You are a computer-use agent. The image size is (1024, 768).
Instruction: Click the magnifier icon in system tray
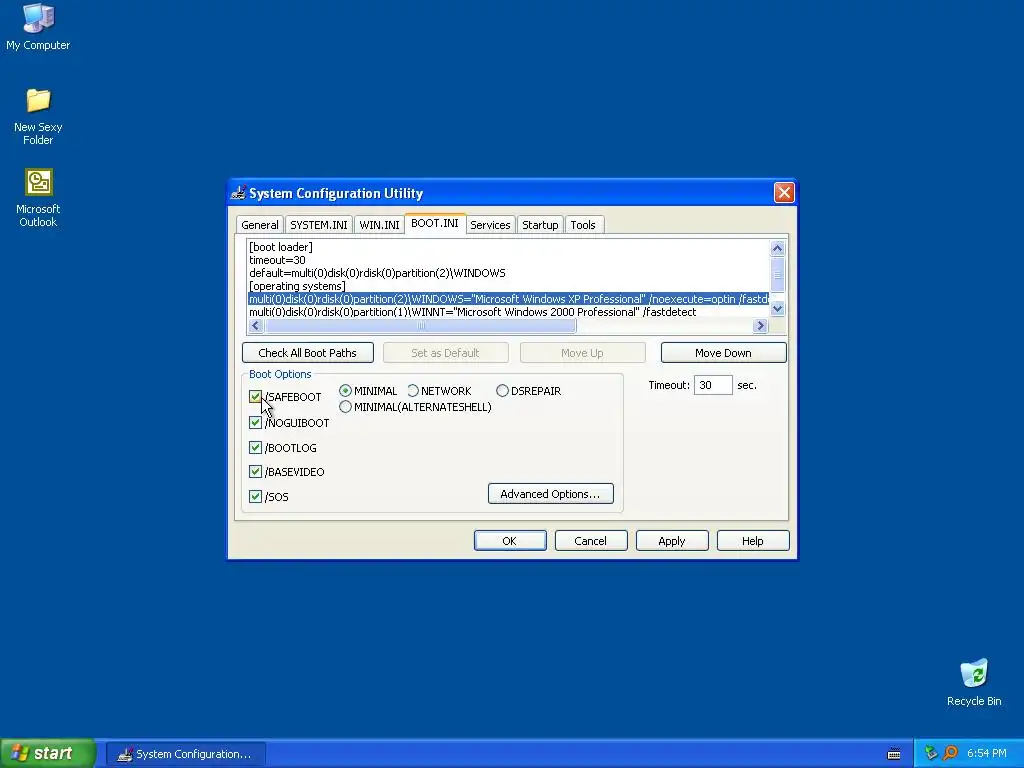[950, 753]
